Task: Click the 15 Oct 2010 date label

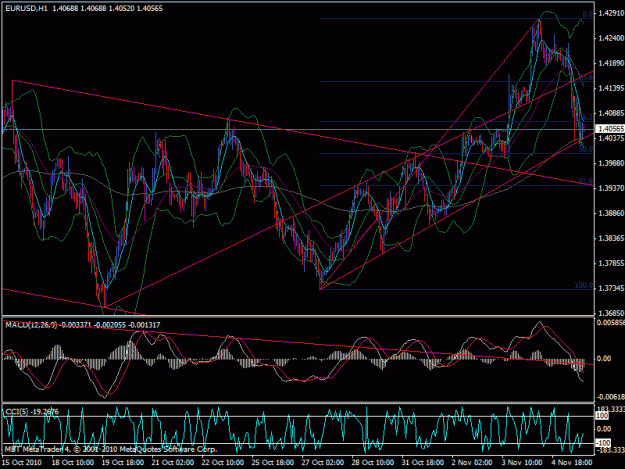Action: (x=22, y=462)
